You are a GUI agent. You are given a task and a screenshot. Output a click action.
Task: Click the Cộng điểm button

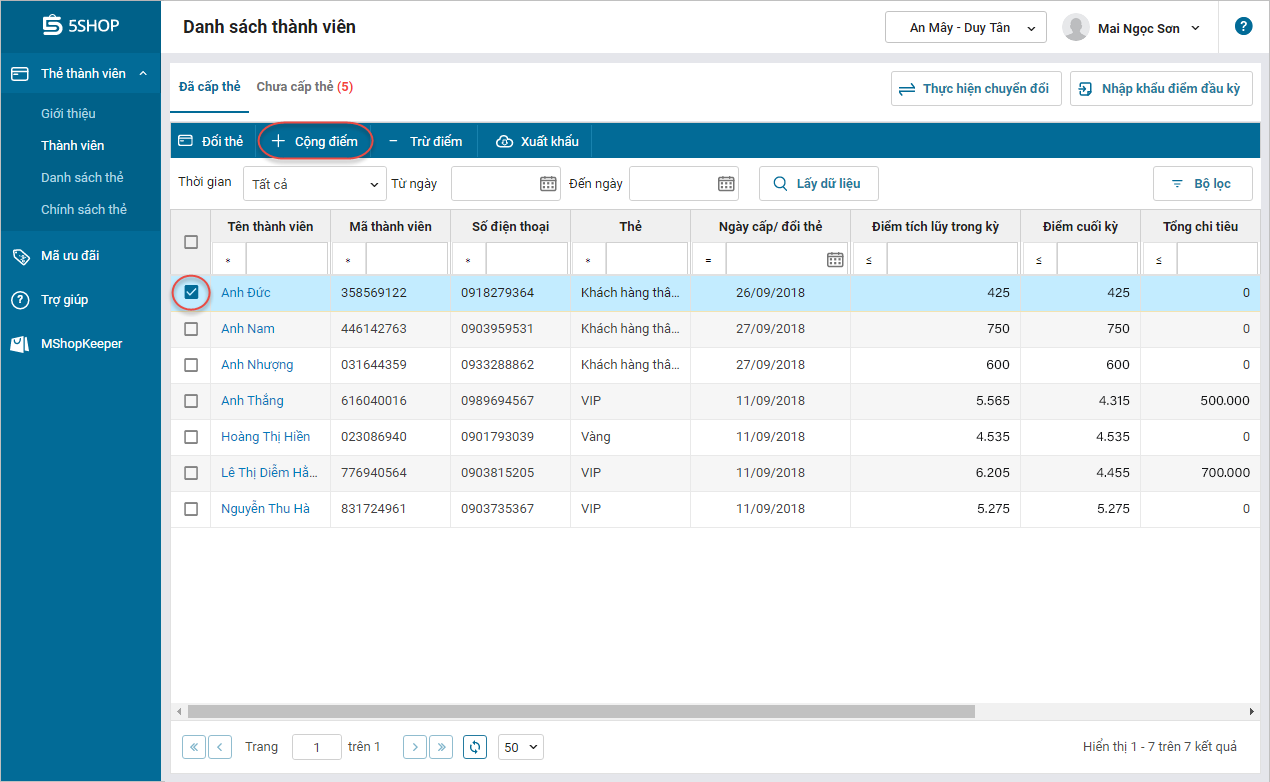(315, 142)
